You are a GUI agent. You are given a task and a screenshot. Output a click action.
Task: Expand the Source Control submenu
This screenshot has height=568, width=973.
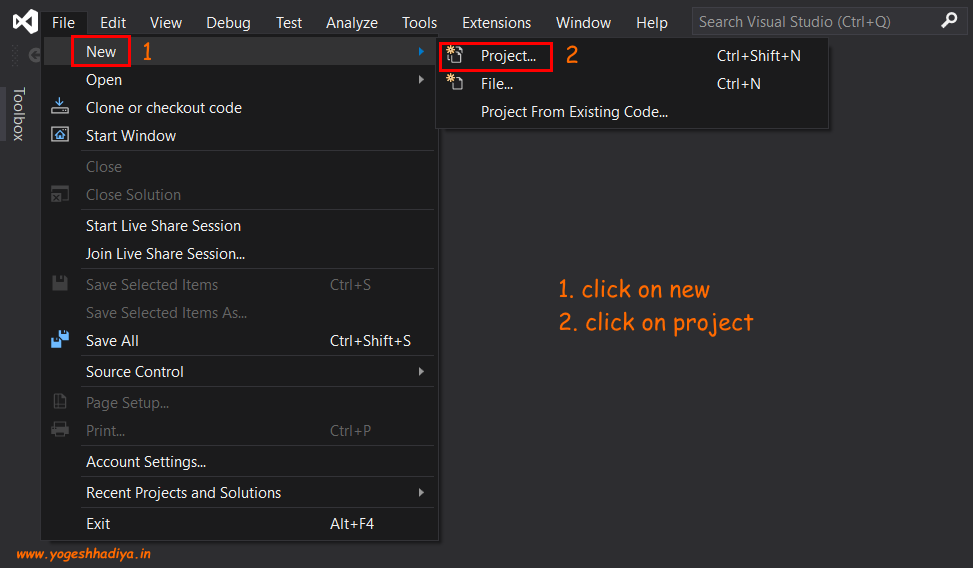tap(422, 372)
